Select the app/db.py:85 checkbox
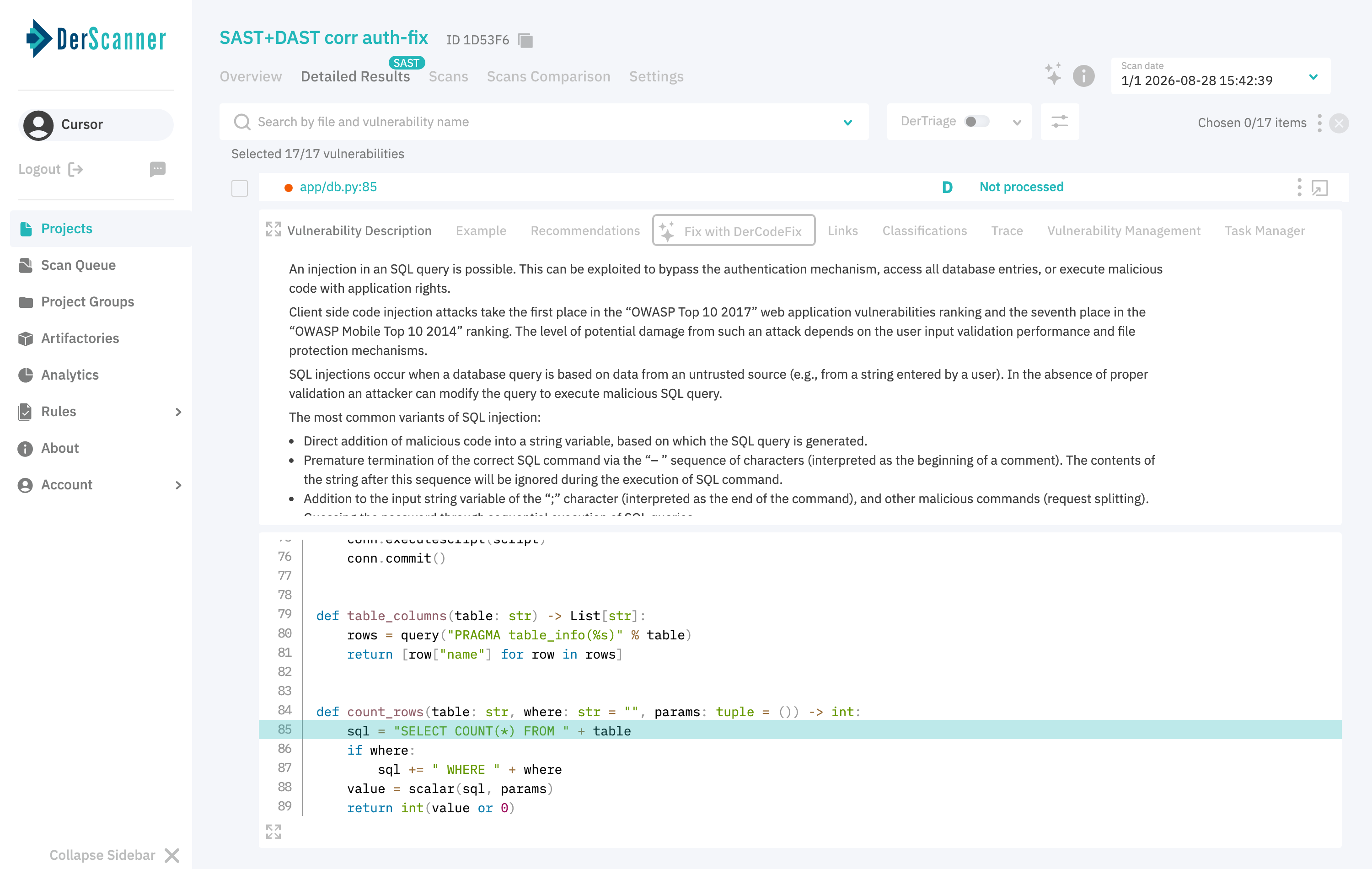Image resolution: width=1372 pixels, height=869 pixels. (x=239, y=188)
